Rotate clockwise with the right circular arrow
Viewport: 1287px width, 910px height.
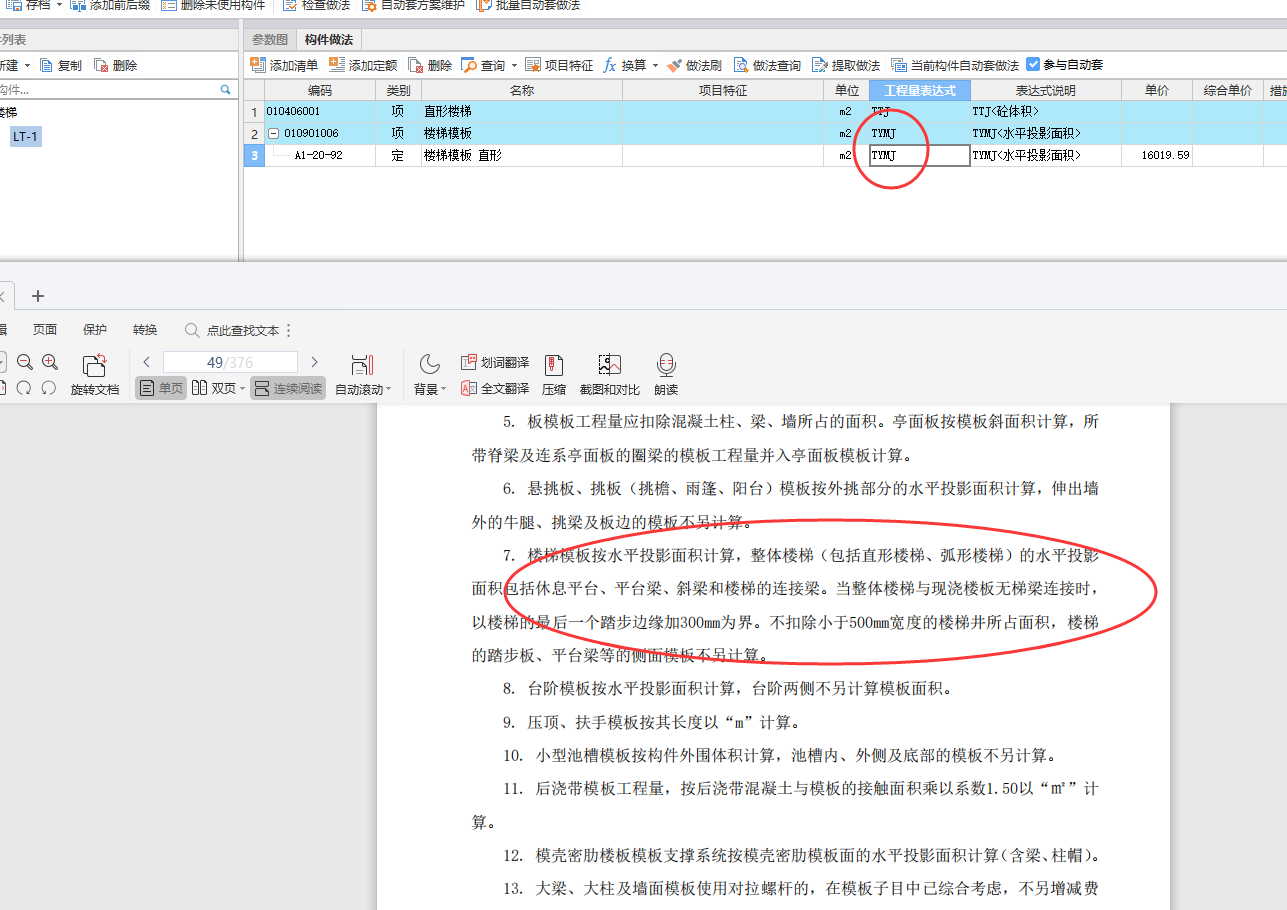[49, 388]
